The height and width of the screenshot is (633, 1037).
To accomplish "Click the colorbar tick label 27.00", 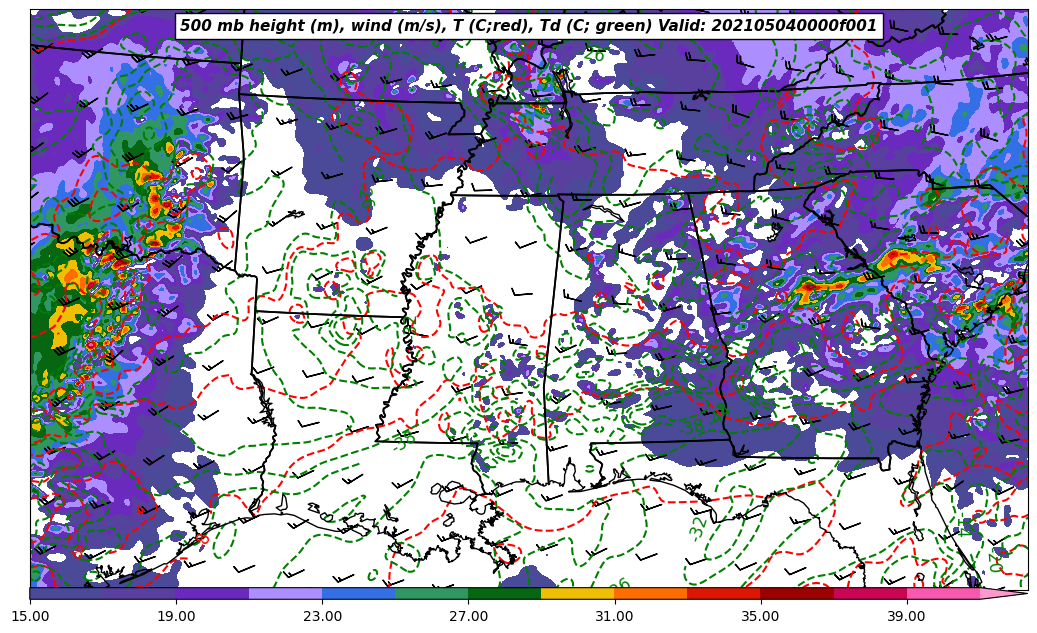I will point(468,617).
